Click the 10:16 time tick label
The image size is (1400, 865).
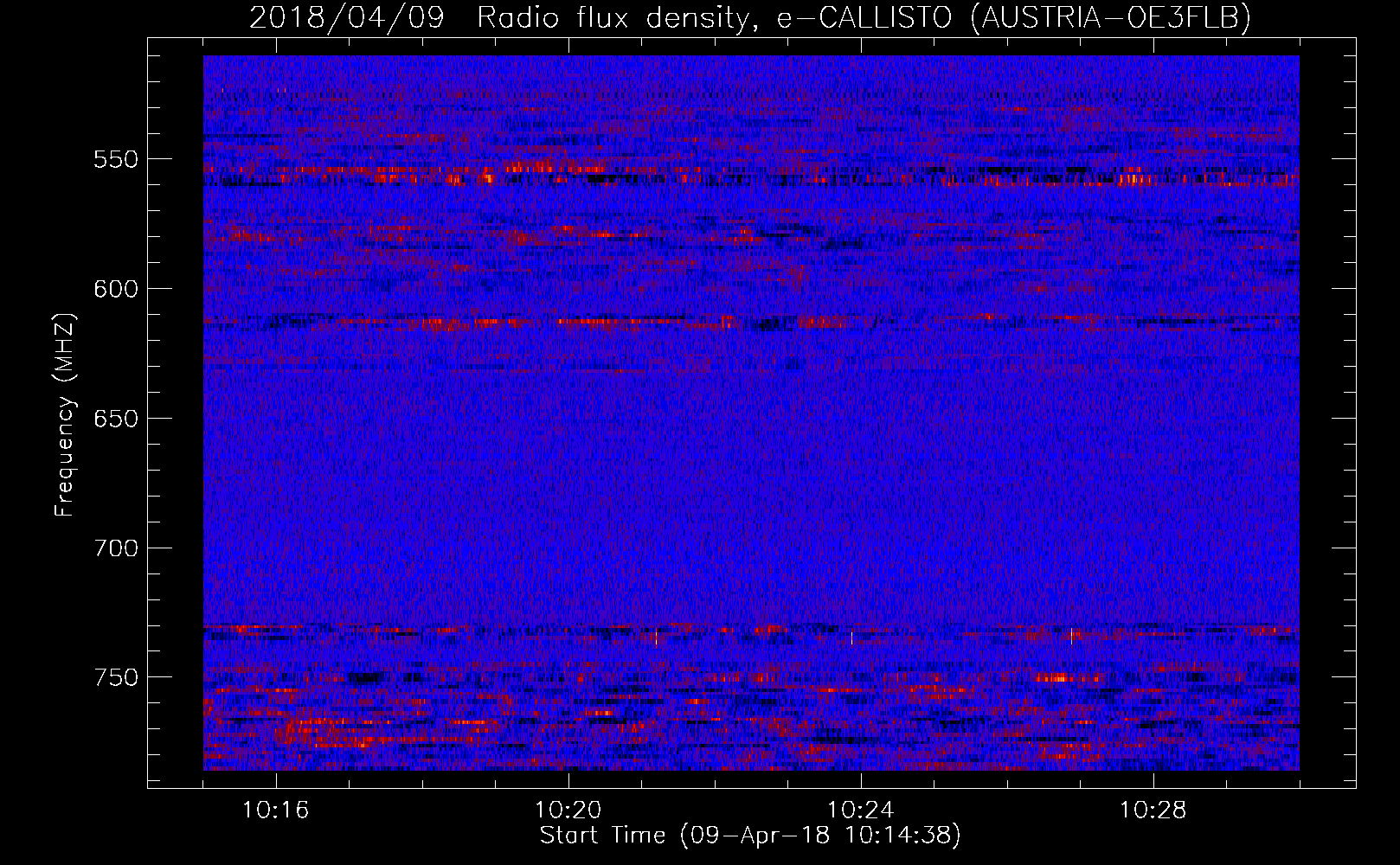(x=276, y=811)
